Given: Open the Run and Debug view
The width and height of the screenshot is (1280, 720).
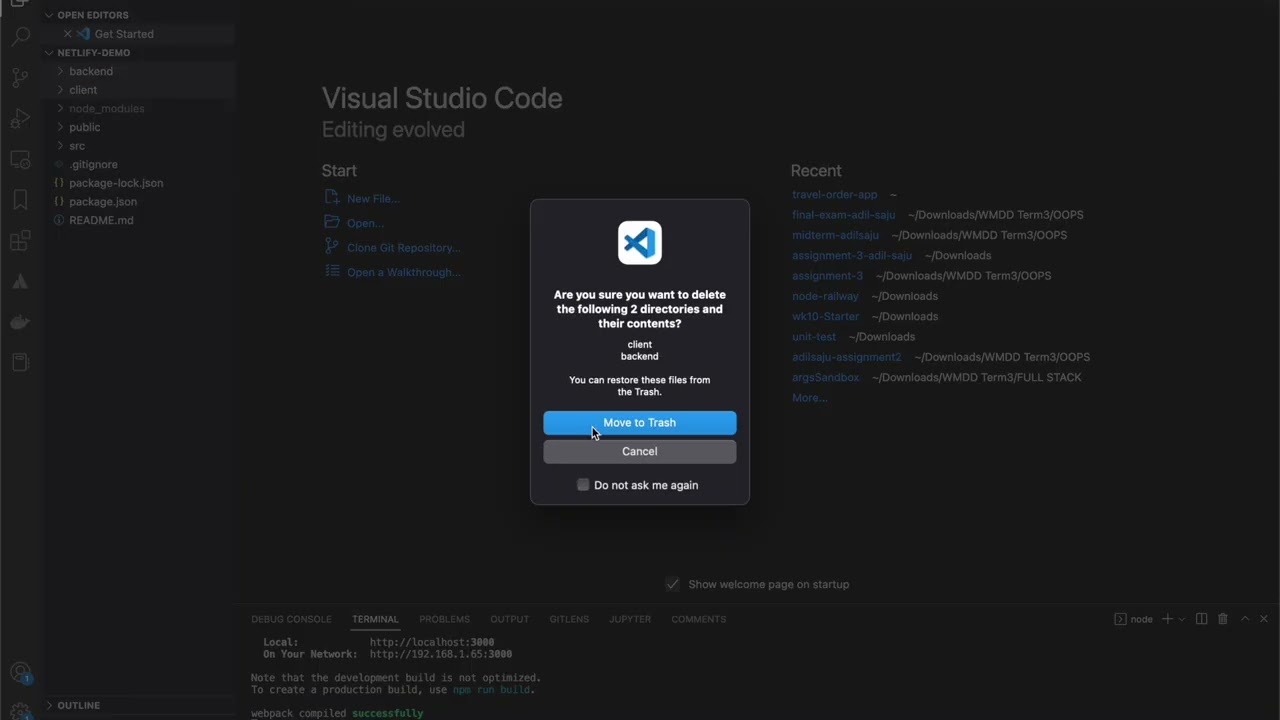Looking at the screenshot, I should [x=20, y=119].
